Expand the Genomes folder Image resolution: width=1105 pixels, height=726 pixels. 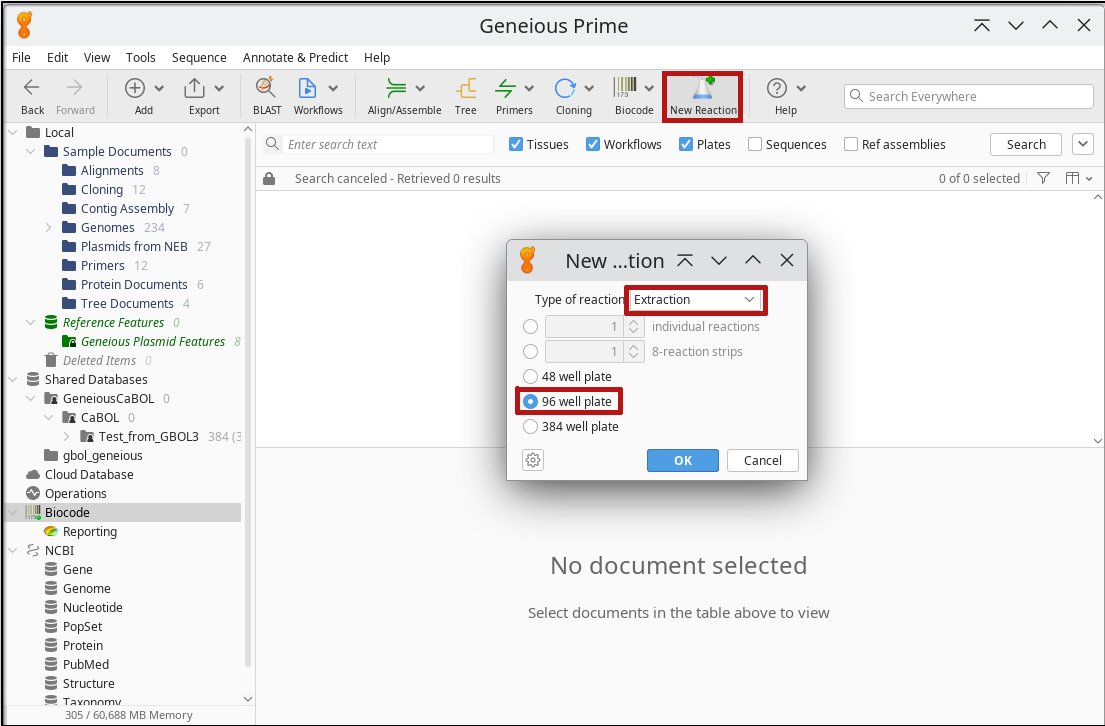pos(48,228)
